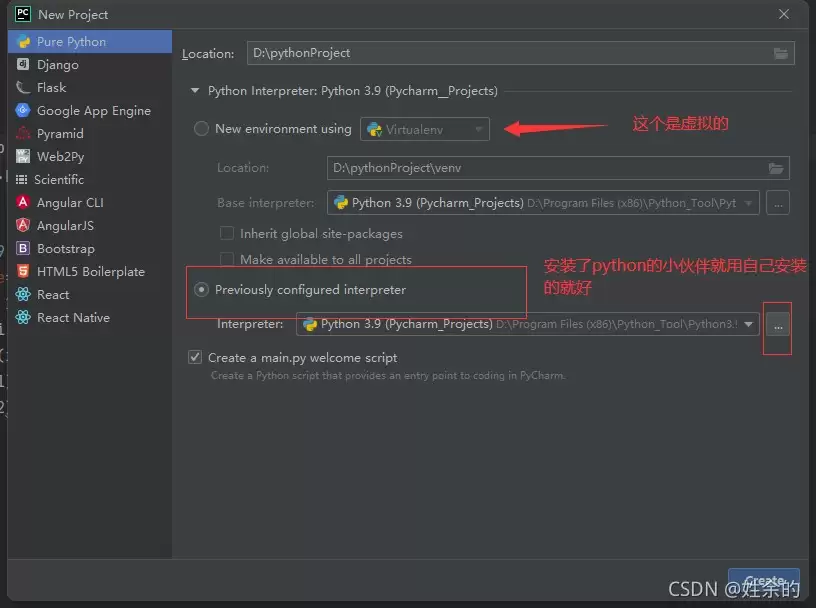The width and height of the screenshot is (816, 608).
Task: Click the Pyramid project icon
Action: tap(23, 133)
